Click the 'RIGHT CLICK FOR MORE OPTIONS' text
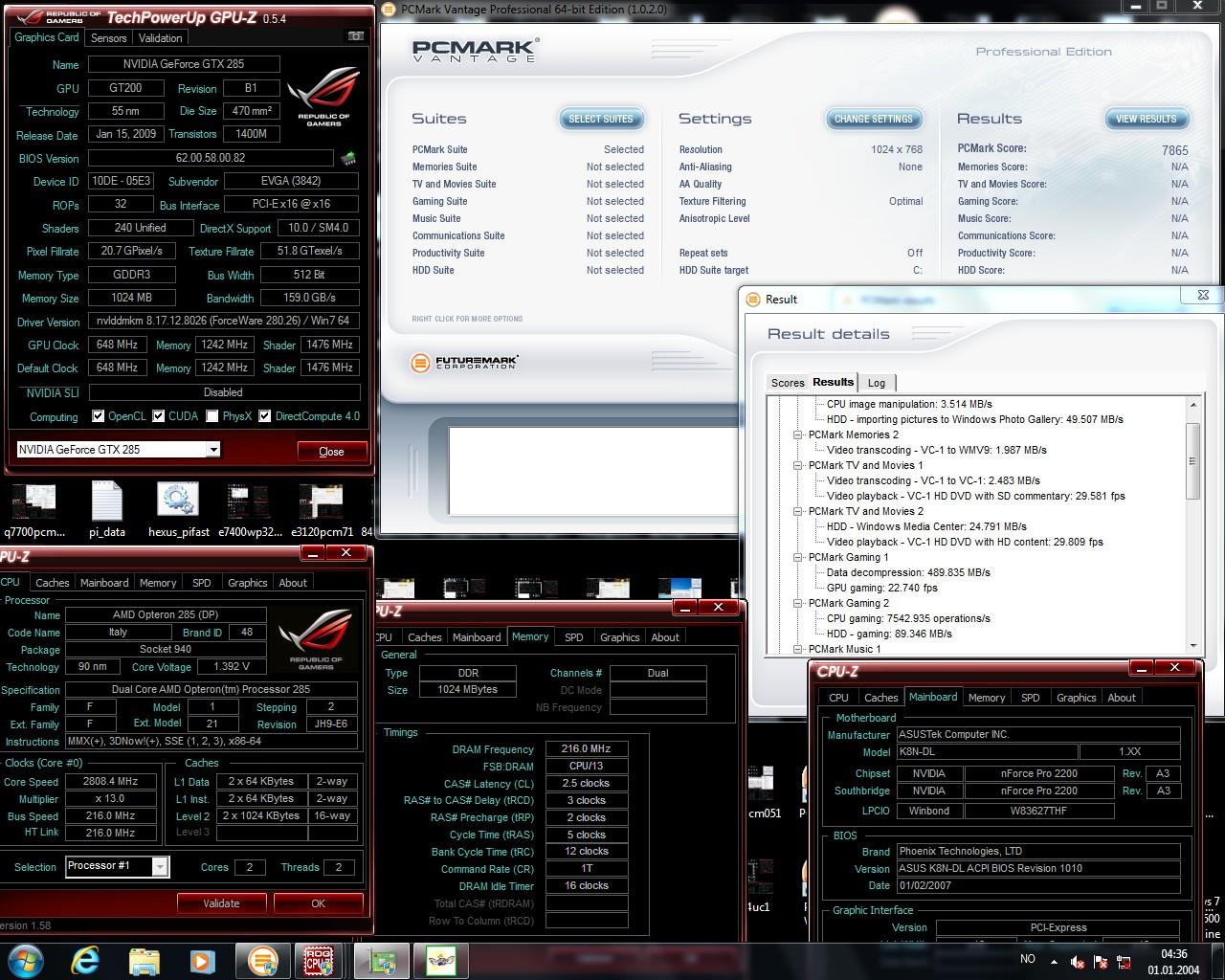 click(467, 319)
